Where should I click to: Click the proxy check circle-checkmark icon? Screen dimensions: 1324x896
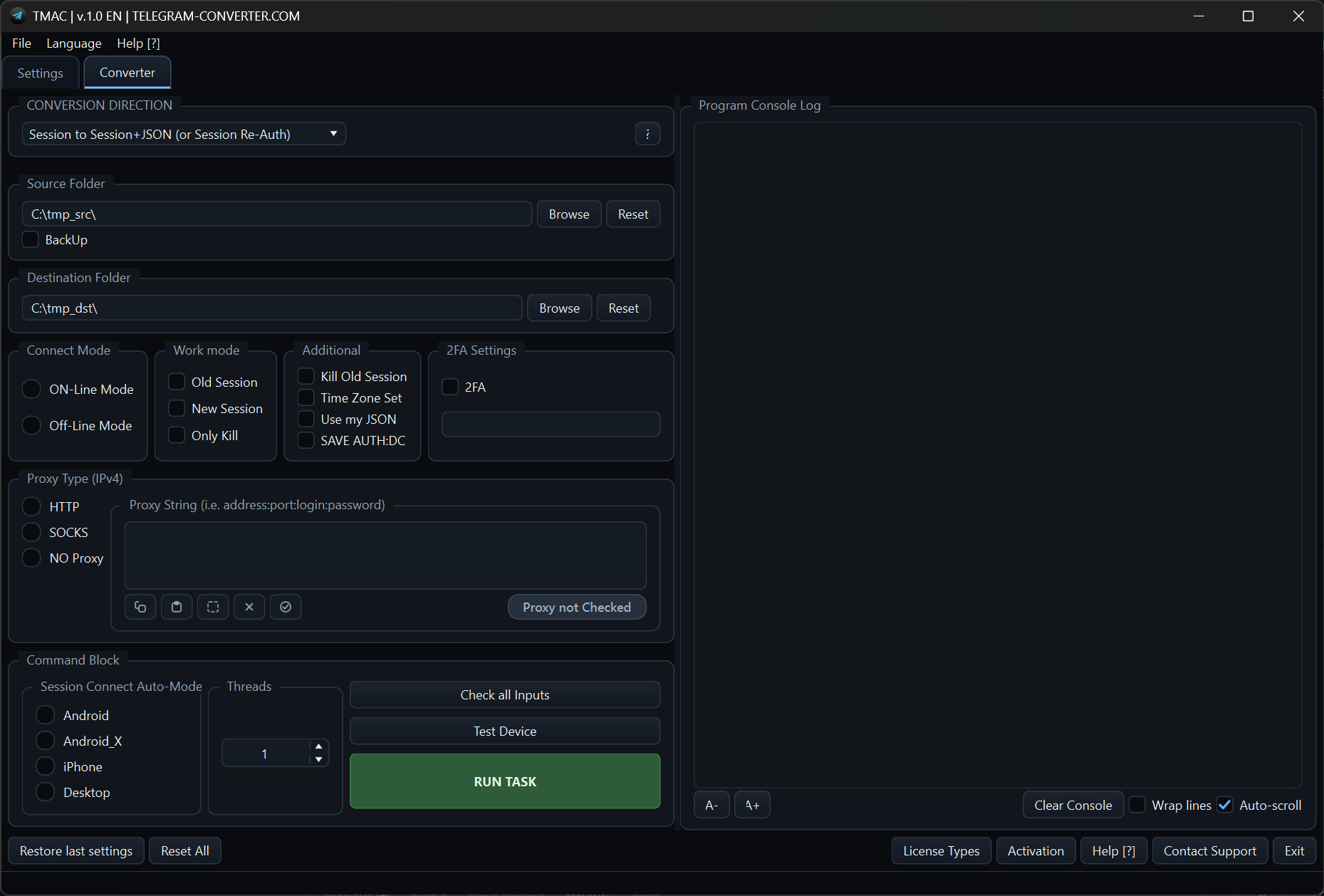pos(286,607)
